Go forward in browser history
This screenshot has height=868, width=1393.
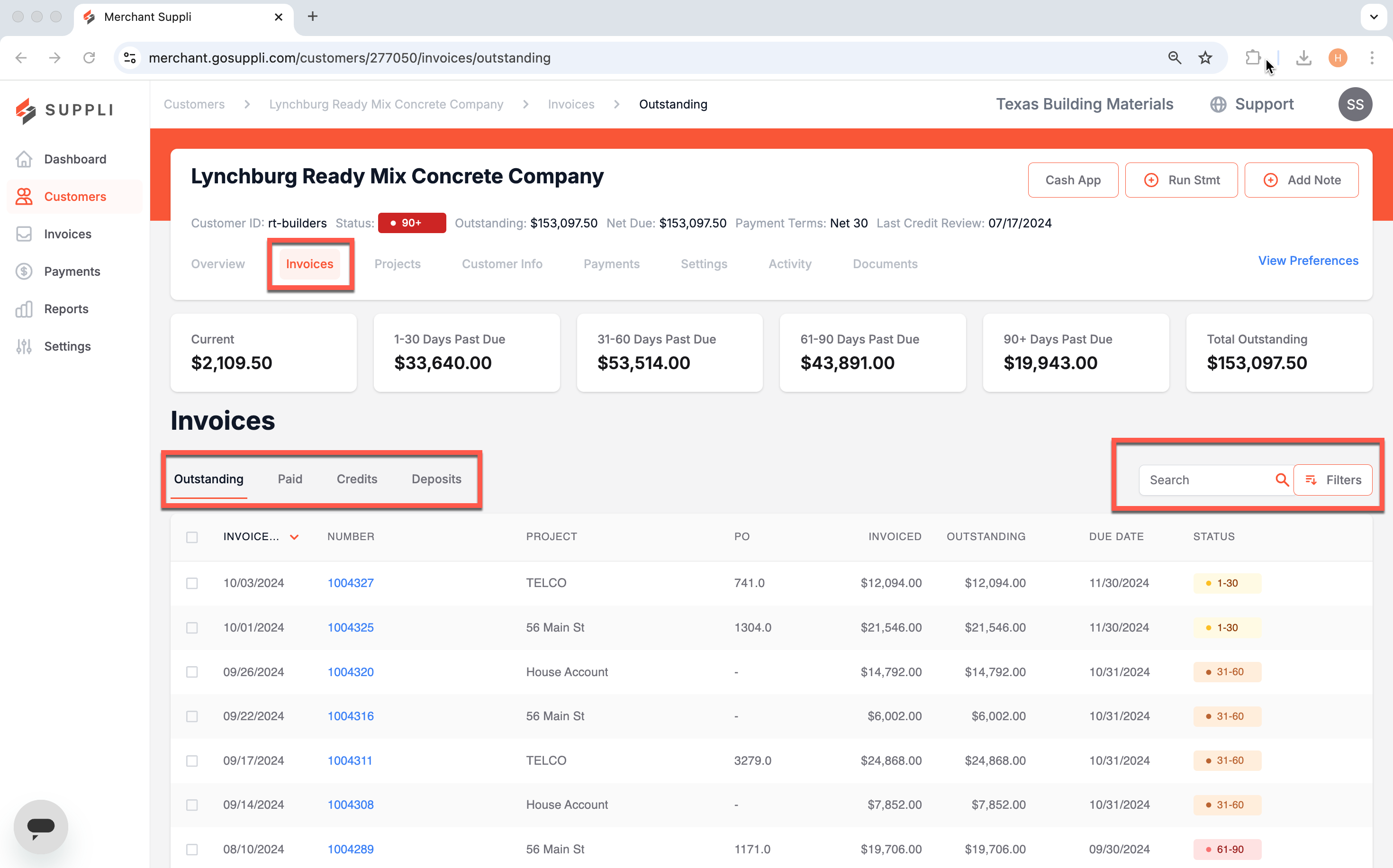pos(54,57)
